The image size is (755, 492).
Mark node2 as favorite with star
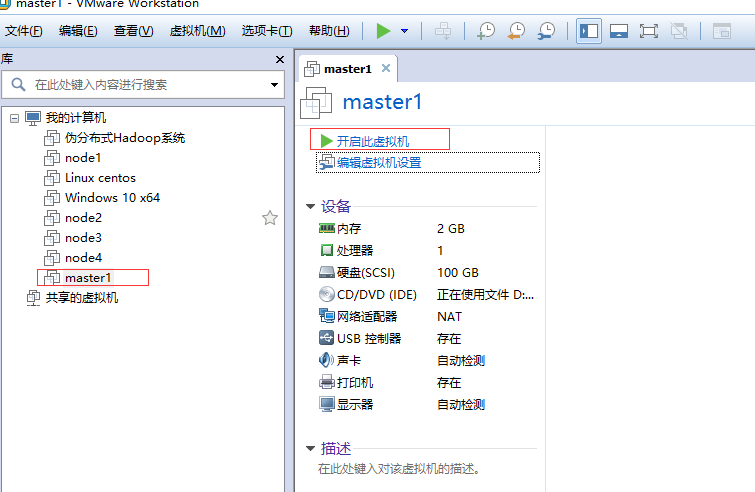pyautogui.click(x=270, y=218)
